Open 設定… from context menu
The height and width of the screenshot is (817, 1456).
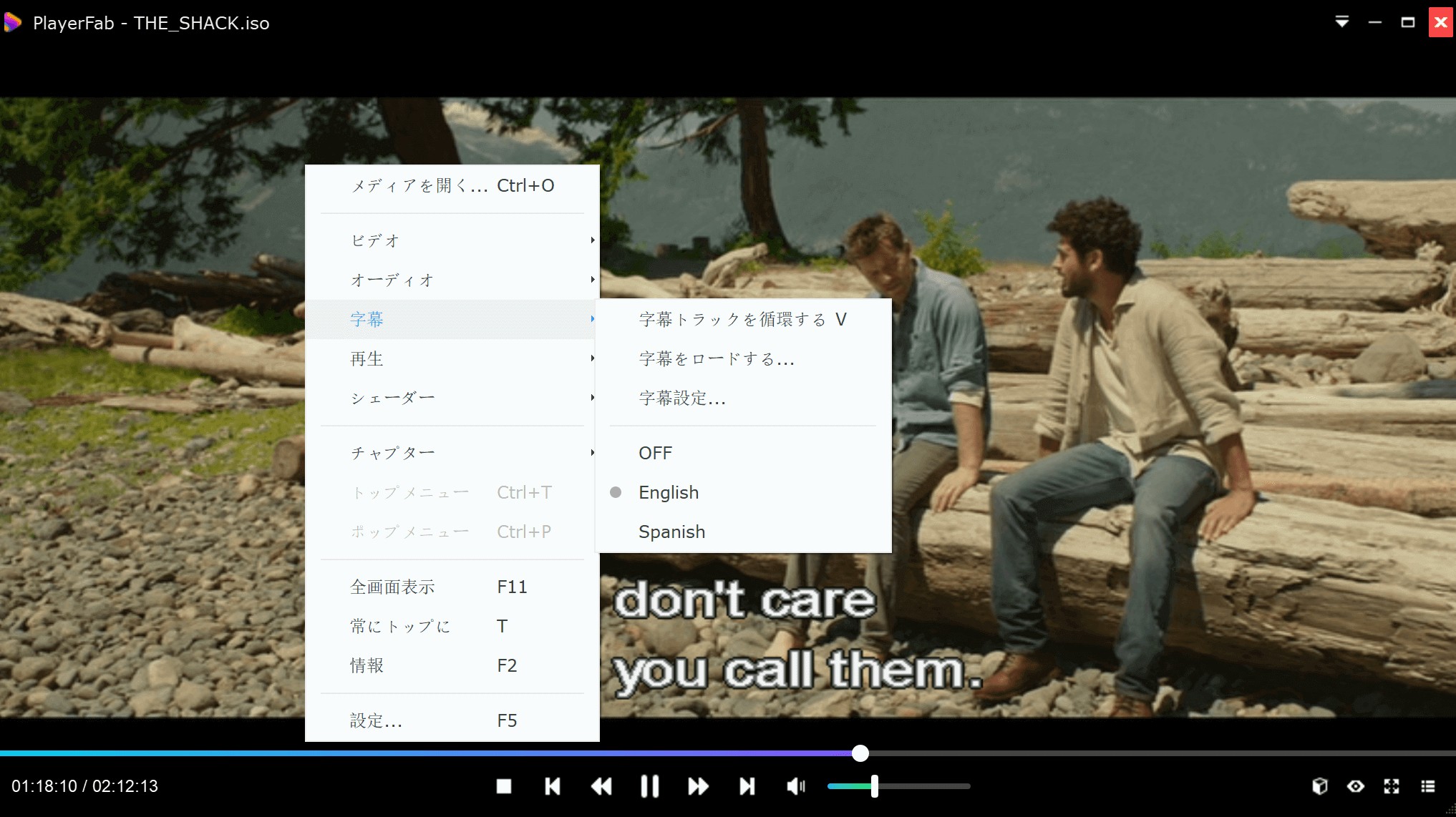click(x=452, y=720)
